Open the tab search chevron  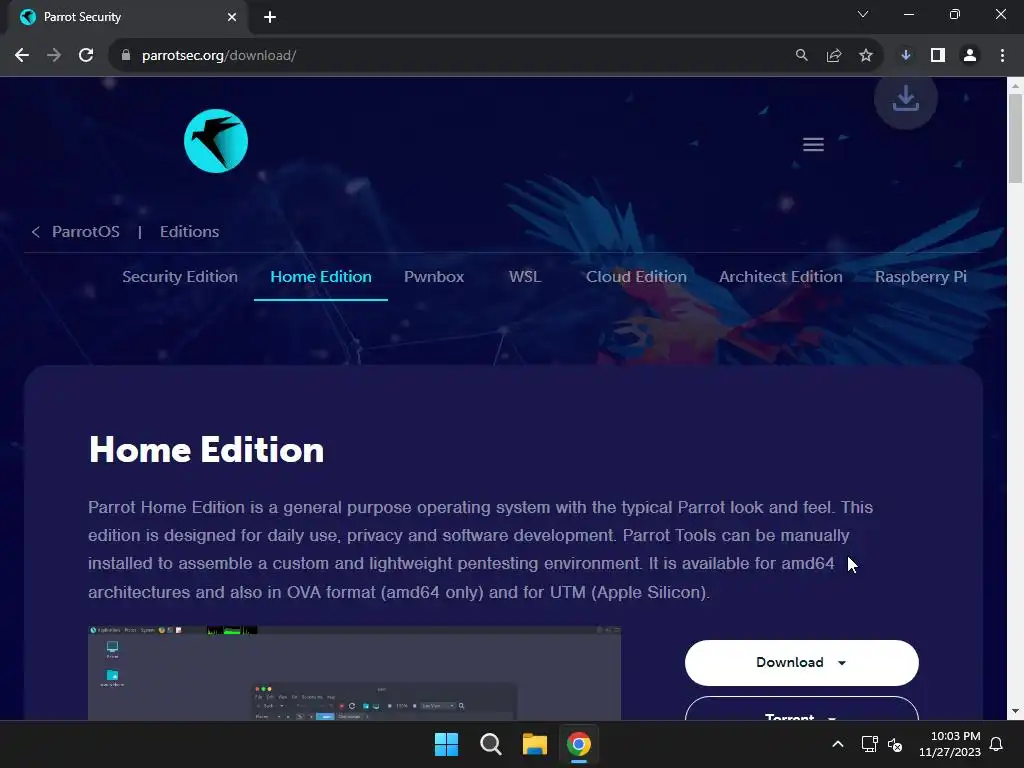863,14
